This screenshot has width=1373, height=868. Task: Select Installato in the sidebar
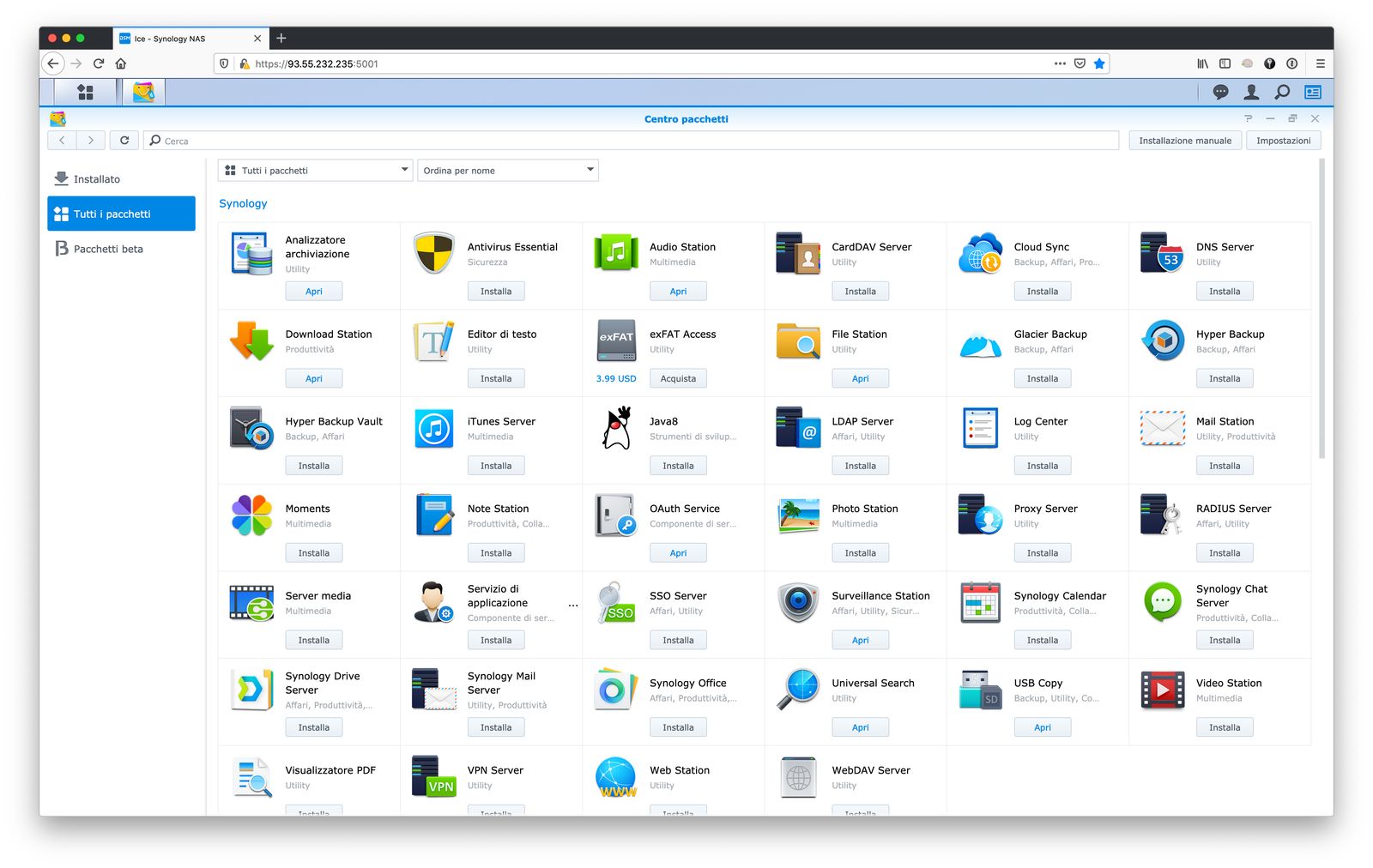coord(121,179)
